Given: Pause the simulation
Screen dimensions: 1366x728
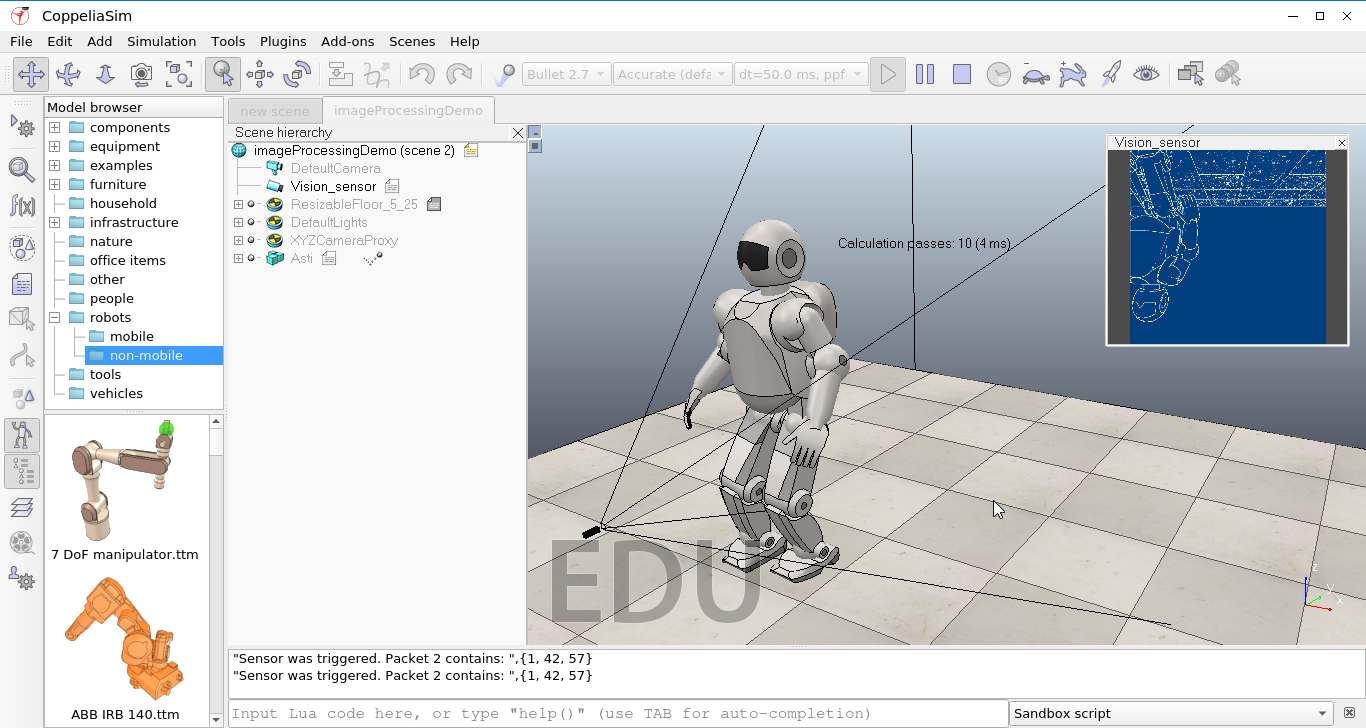Looking at the screenshot, I should tap(925, 74).
